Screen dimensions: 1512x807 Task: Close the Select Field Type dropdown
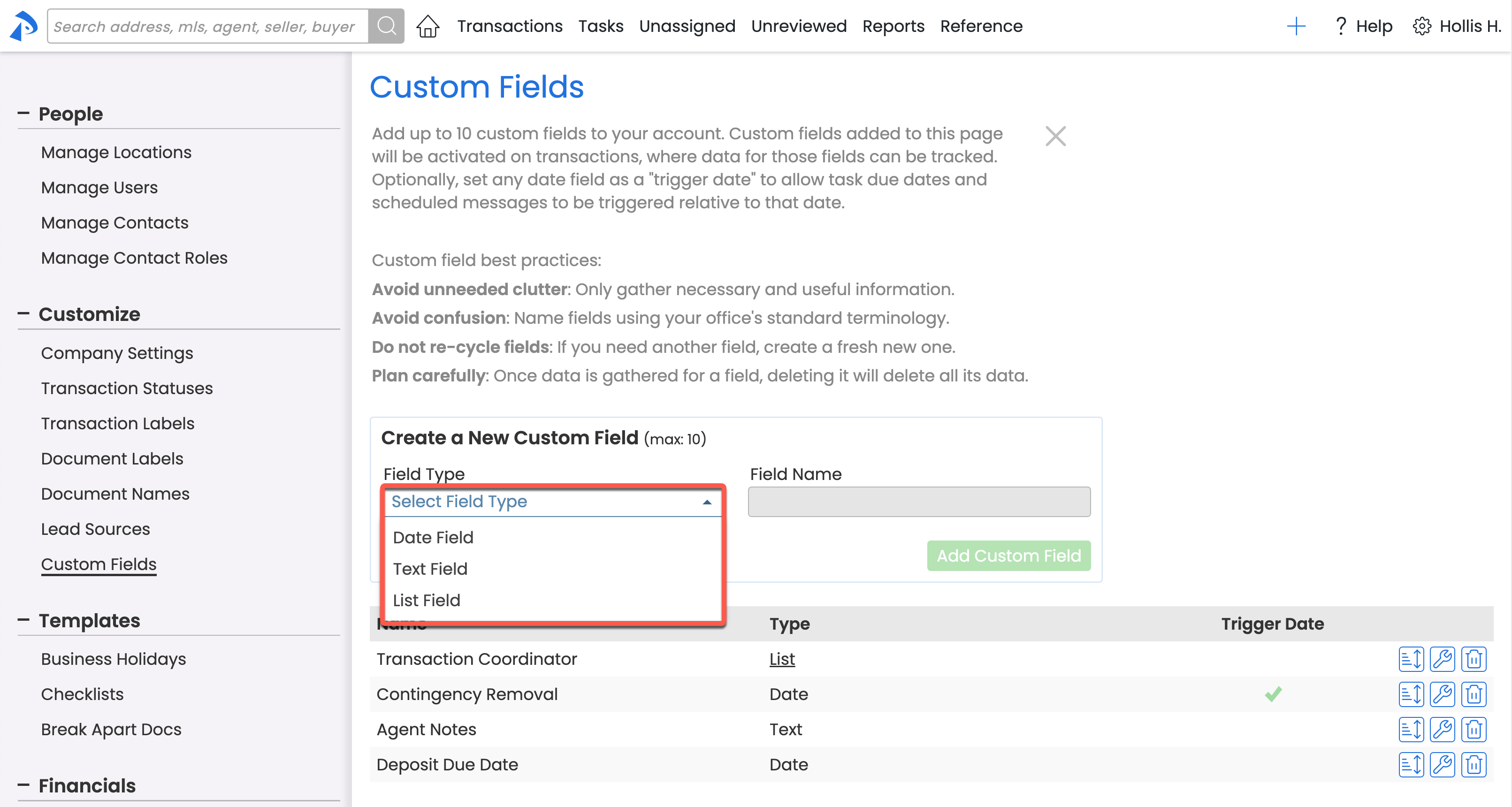tap(707, 502)
